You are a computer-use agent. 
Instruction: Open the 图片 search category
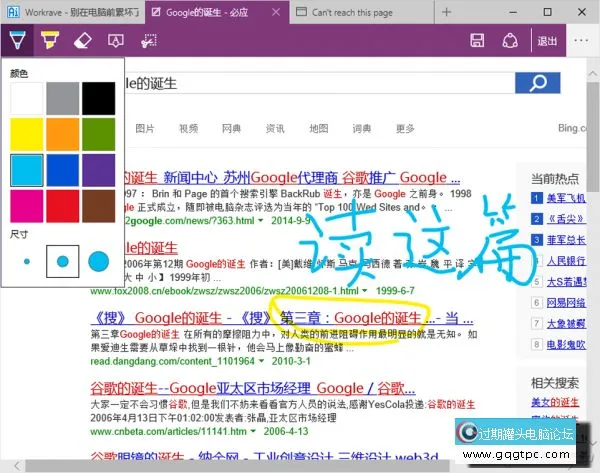pyautogui.click(x=145, y=129)
